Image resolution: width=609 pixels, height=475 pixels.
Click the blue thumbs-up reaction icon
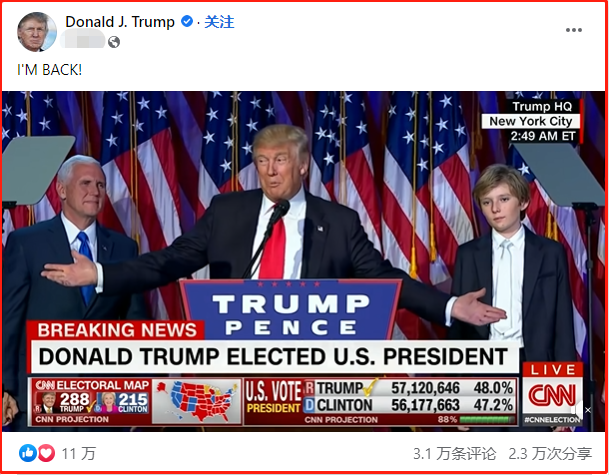[28, 453]
